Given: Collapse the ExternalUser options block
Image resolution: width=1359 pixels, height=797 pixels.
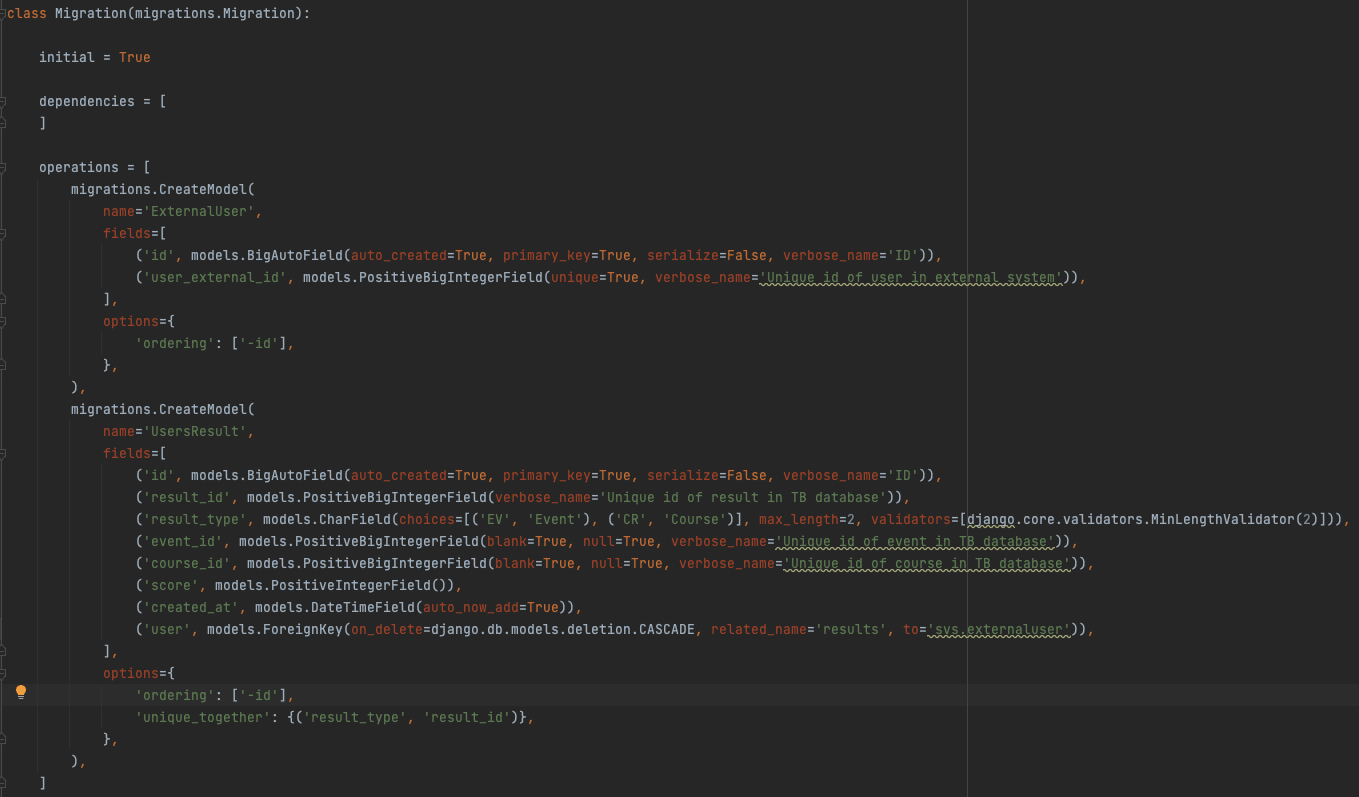Looking at the screenshot, I should pyautogui.click(x=4, y=321).
